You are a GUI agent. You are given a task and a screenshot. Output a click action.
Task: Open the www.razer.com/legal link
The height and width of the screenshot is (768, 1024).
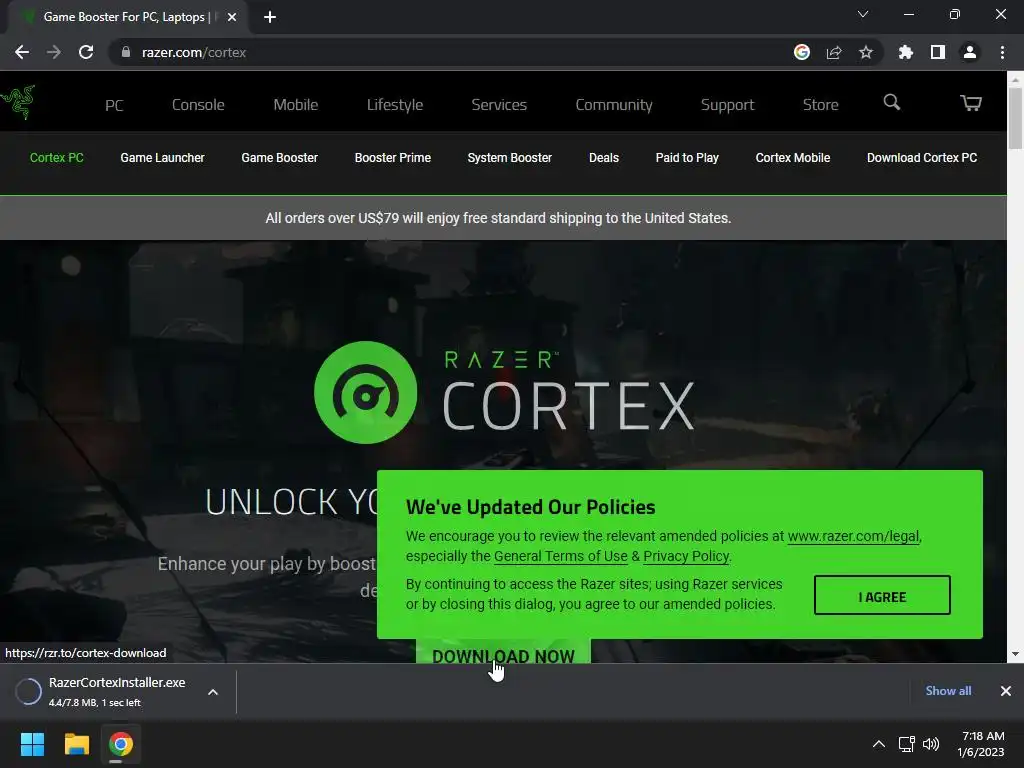[854, 536]
